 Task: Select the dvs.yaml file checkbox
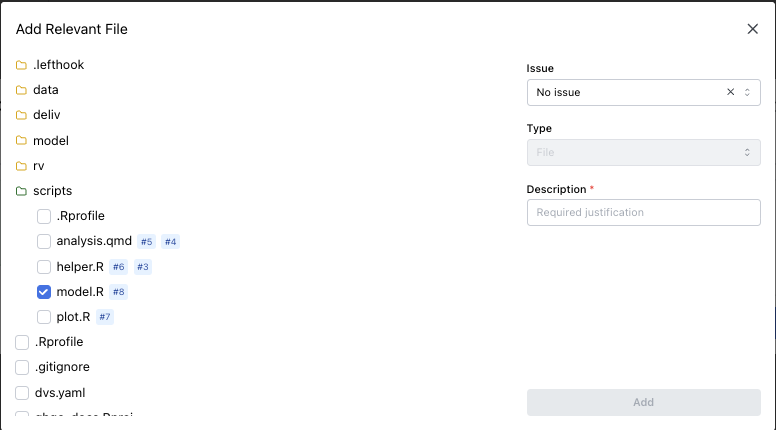[x=22, y=393]
